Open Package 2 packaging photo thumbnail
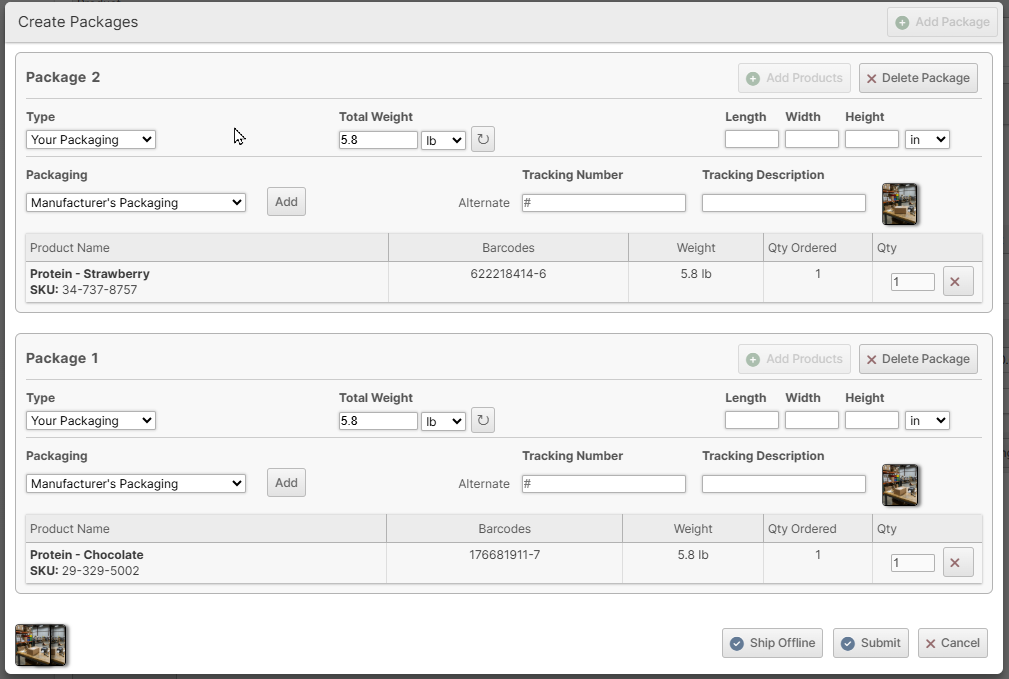 899,204
